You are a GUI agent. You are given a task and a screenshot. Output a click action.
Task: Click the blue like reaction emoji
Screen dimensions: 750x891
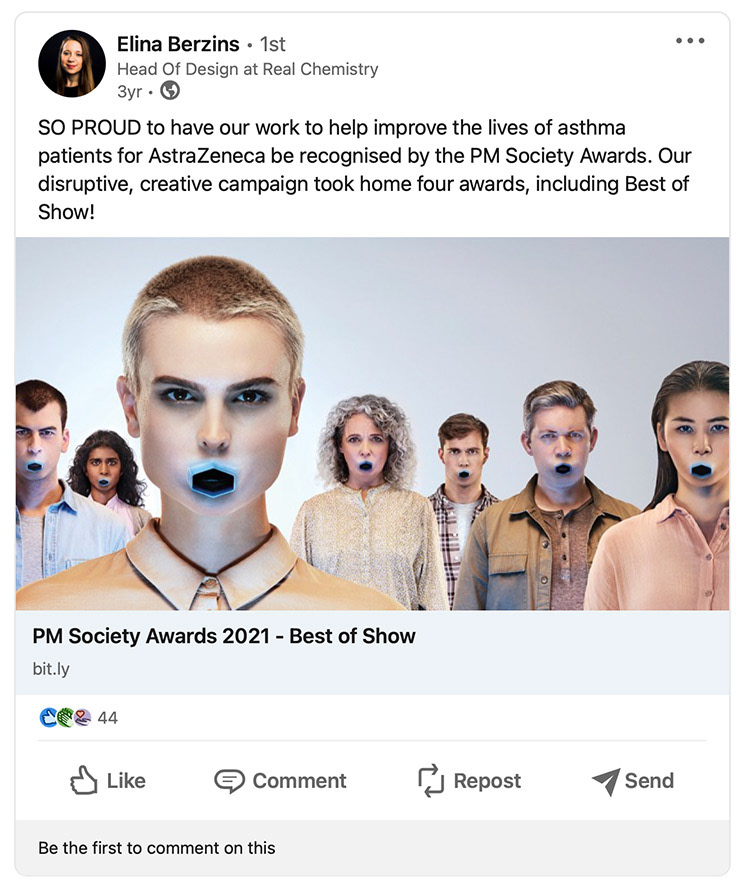point(48,718)
